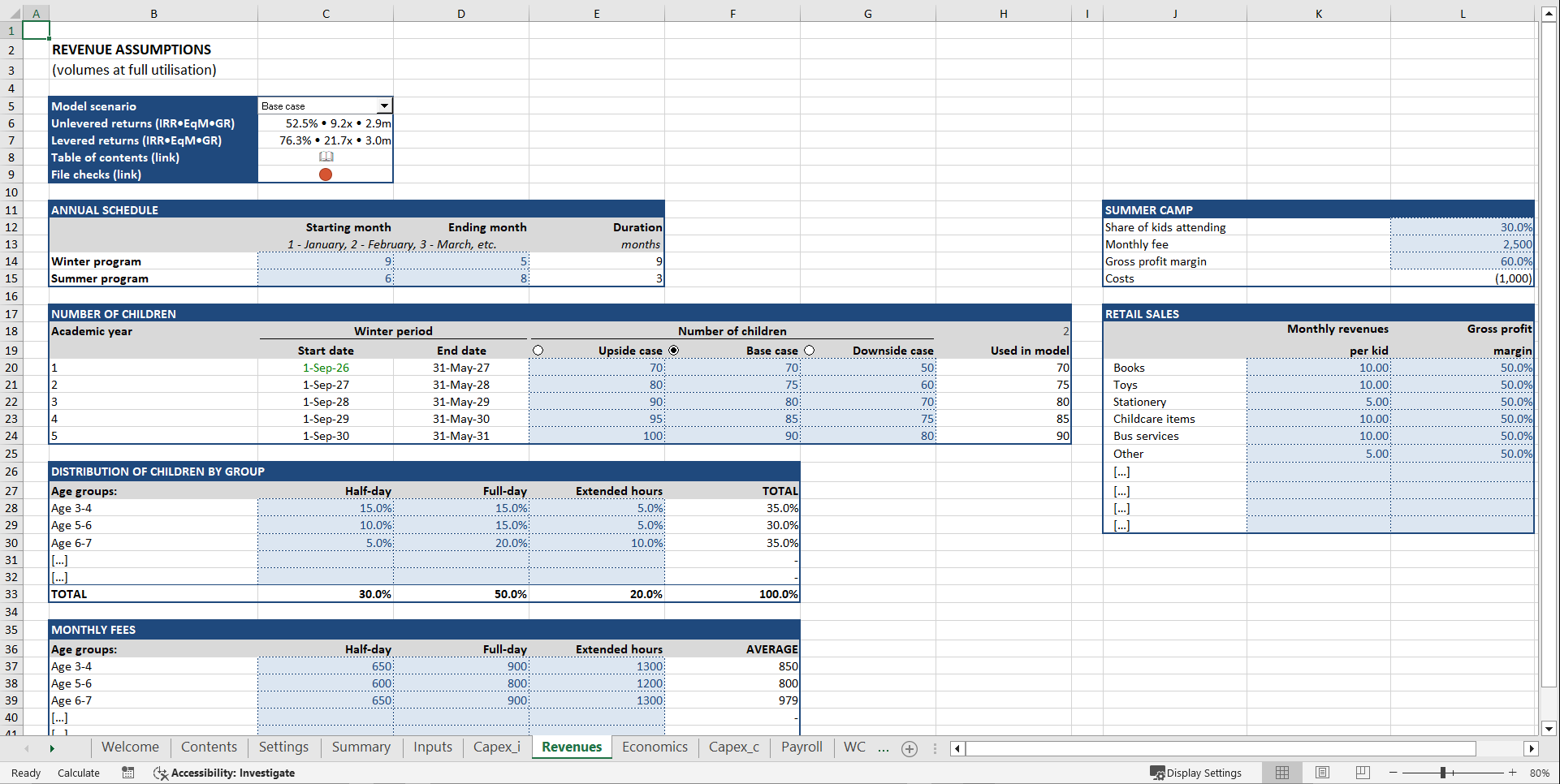This screenshot has height=784, width=1560.
Task: Select the Base case radio button
Action: (x=674, y=350)
